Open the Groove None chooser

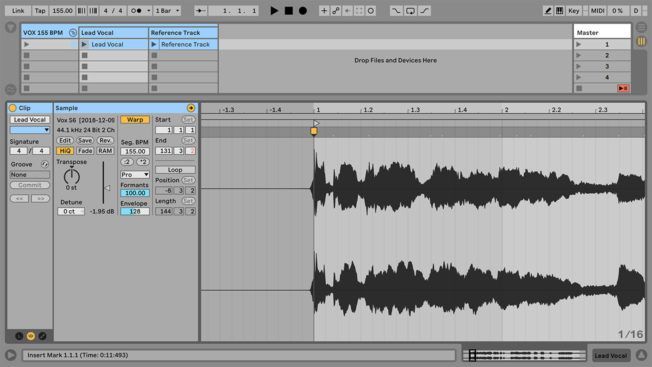tap(30, 175)
